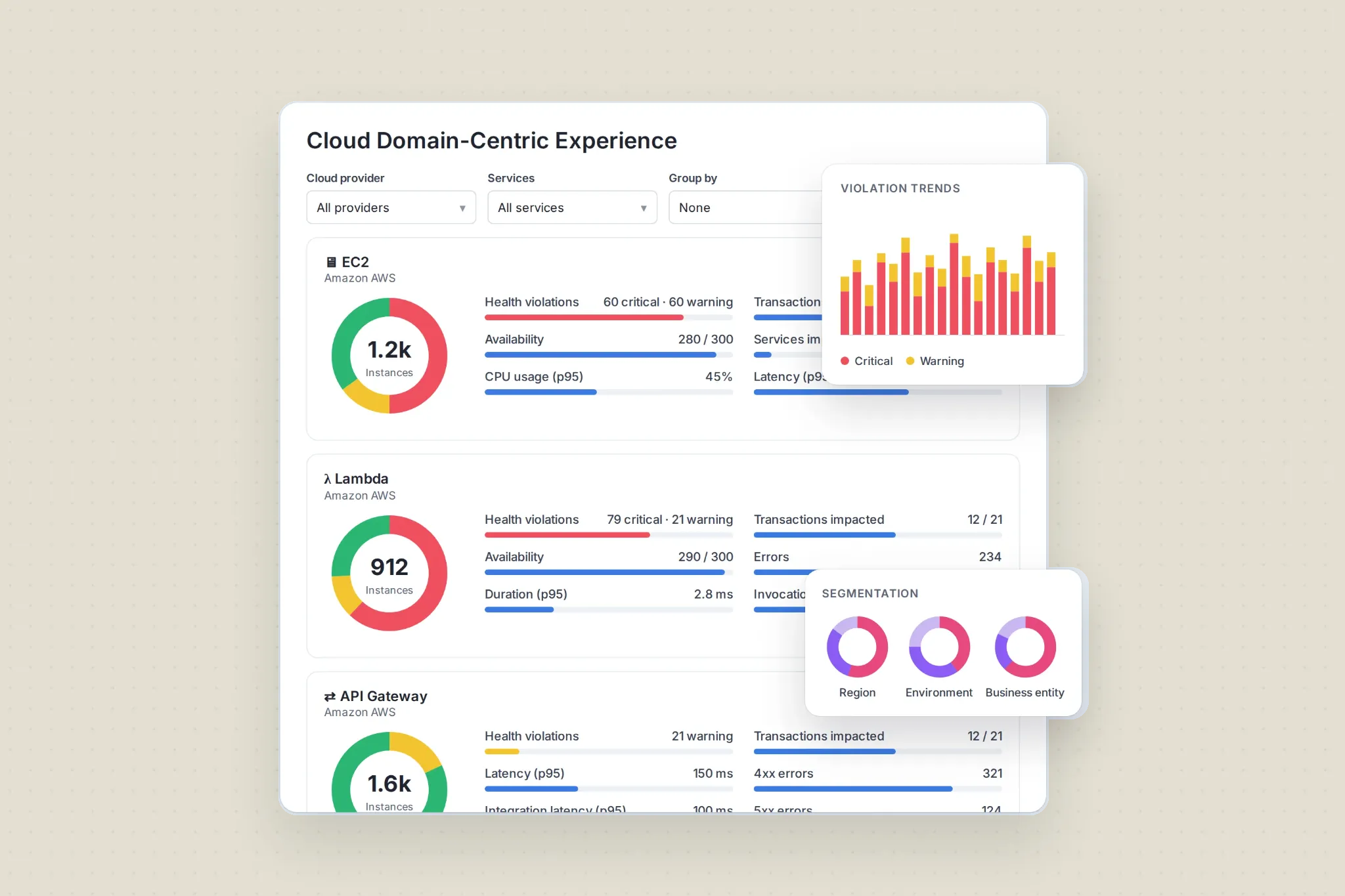Open the Group by None dropdown
The height and width of the screenshot is (896, 1345).
click(745, 207)
